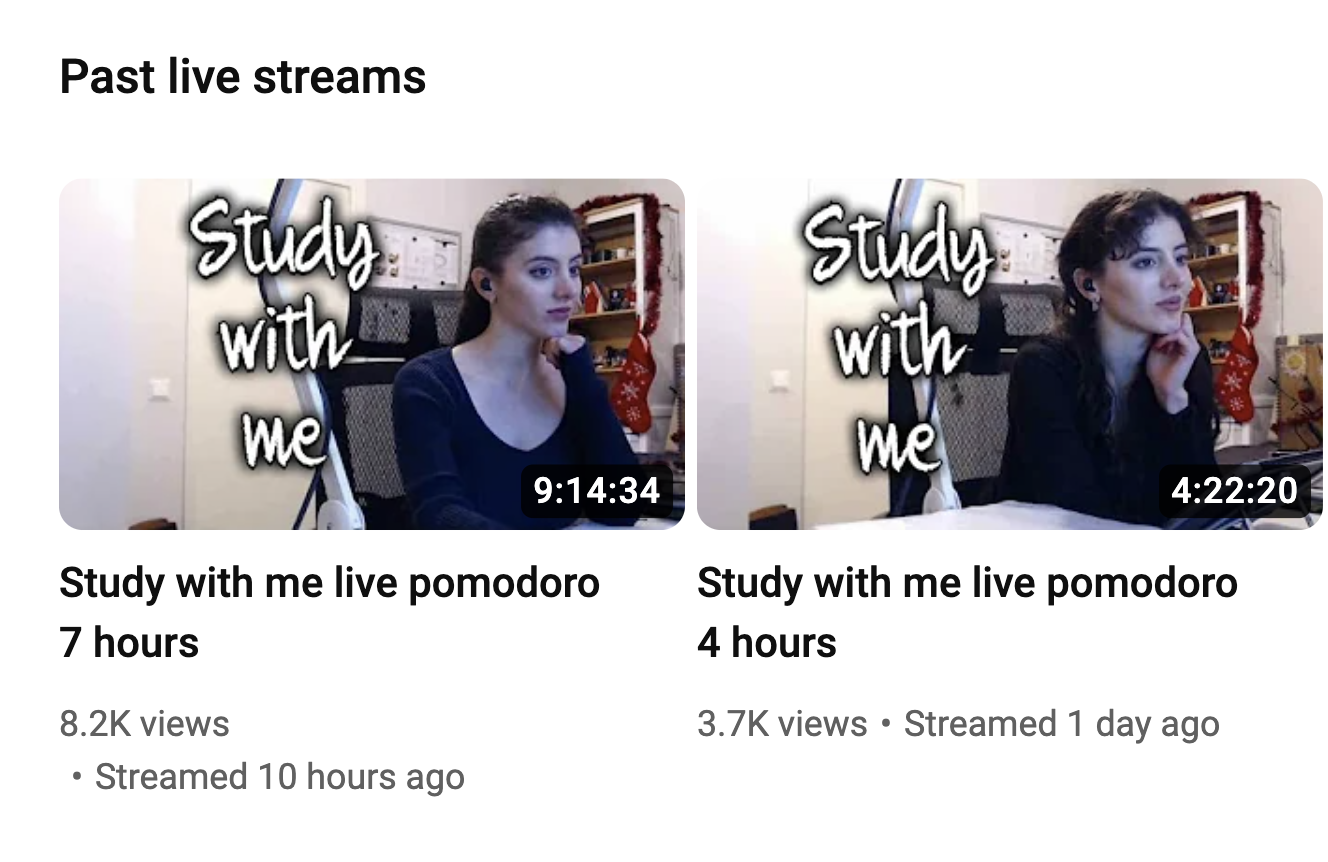
Task: Click the Streamed 1 day ago text
Action: (1062, 723)
